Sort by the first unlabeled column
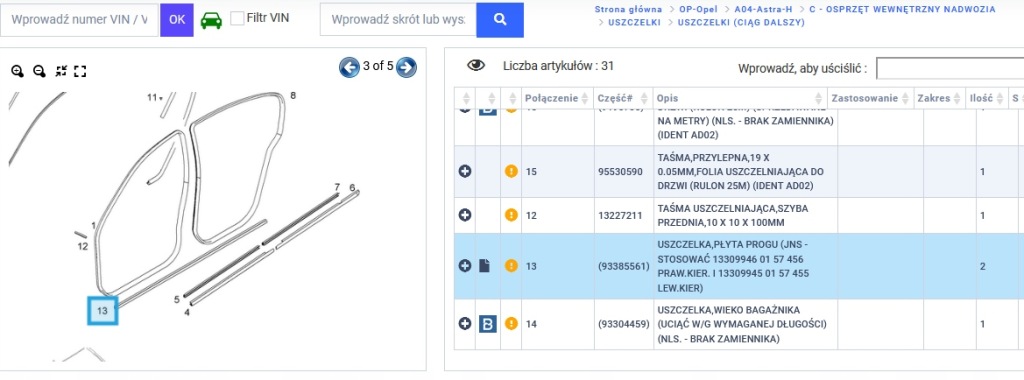 [465, 98]
